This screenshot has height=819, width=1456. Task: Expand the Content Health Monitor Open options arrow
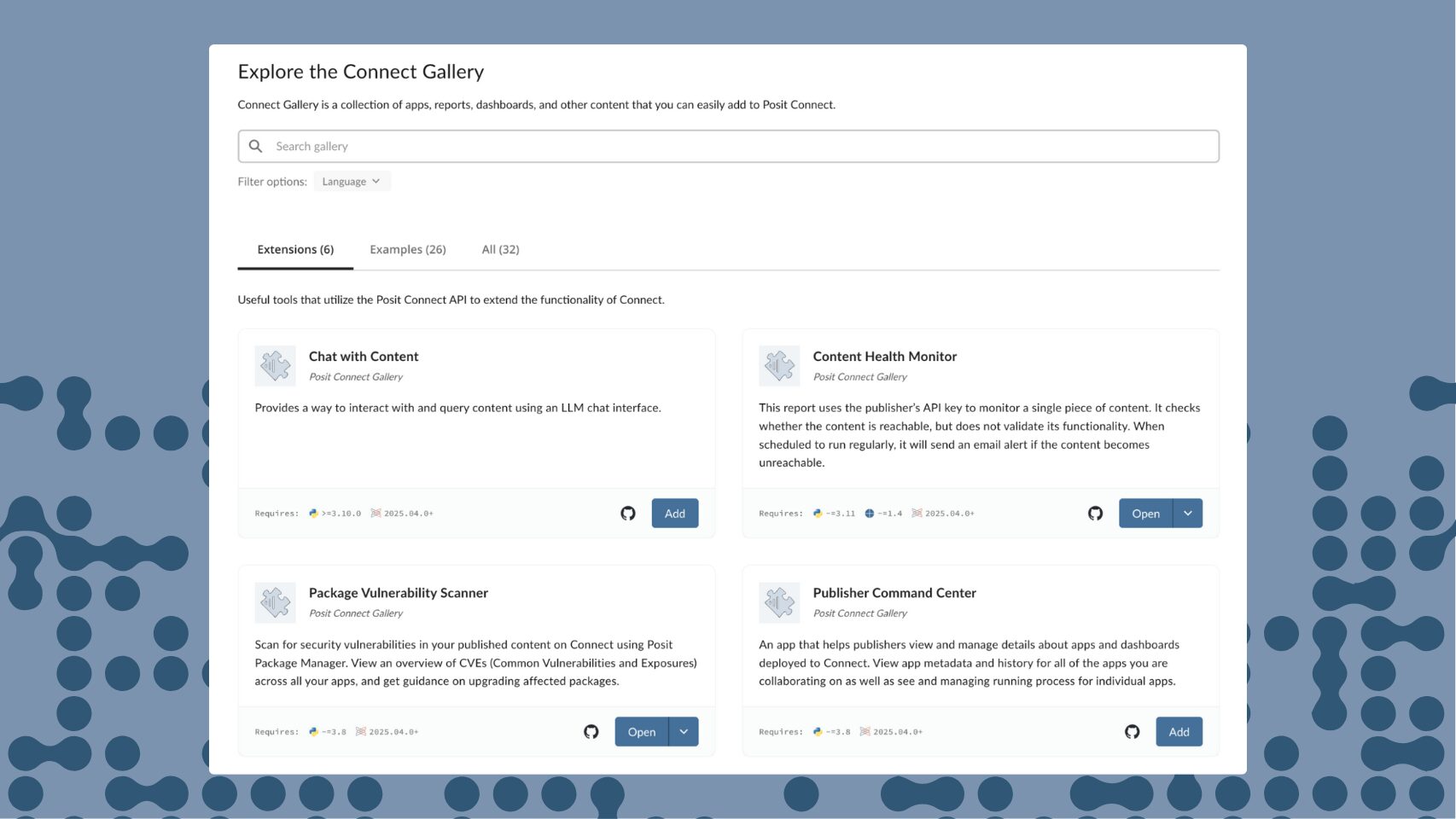1187,514
